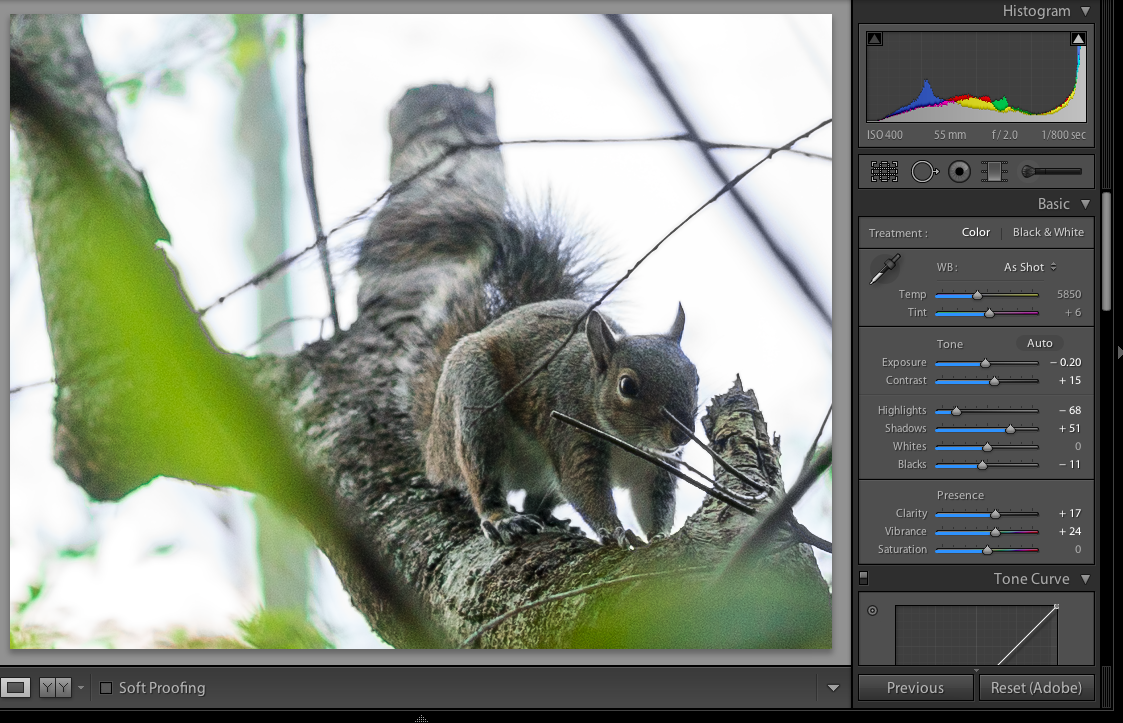Switch treatment to Black & White
Screen dimensions: 1123x723
(x=1048, y=232)
